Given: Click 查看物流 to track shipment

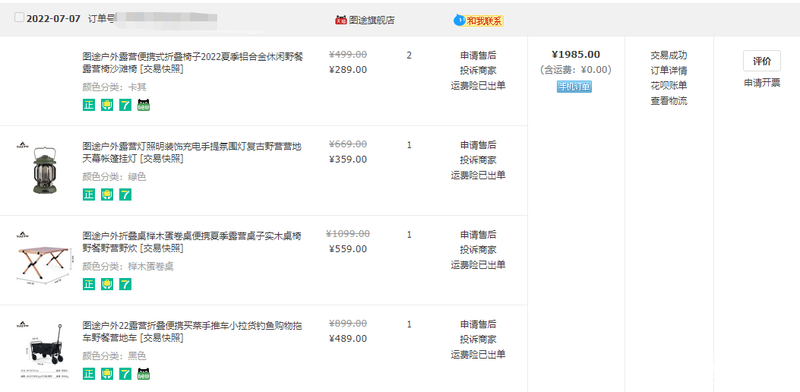Looking at the screenshot, I should pyautogui.click(x=668, y=101).
